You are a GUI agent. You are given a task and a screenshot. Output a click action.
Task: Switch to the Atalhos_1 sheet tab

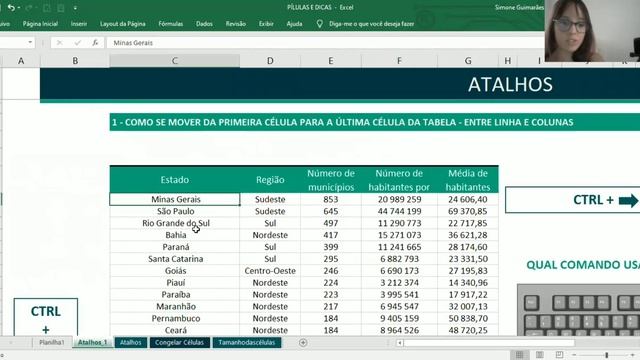pyautogui.click(x=92, y=342)
